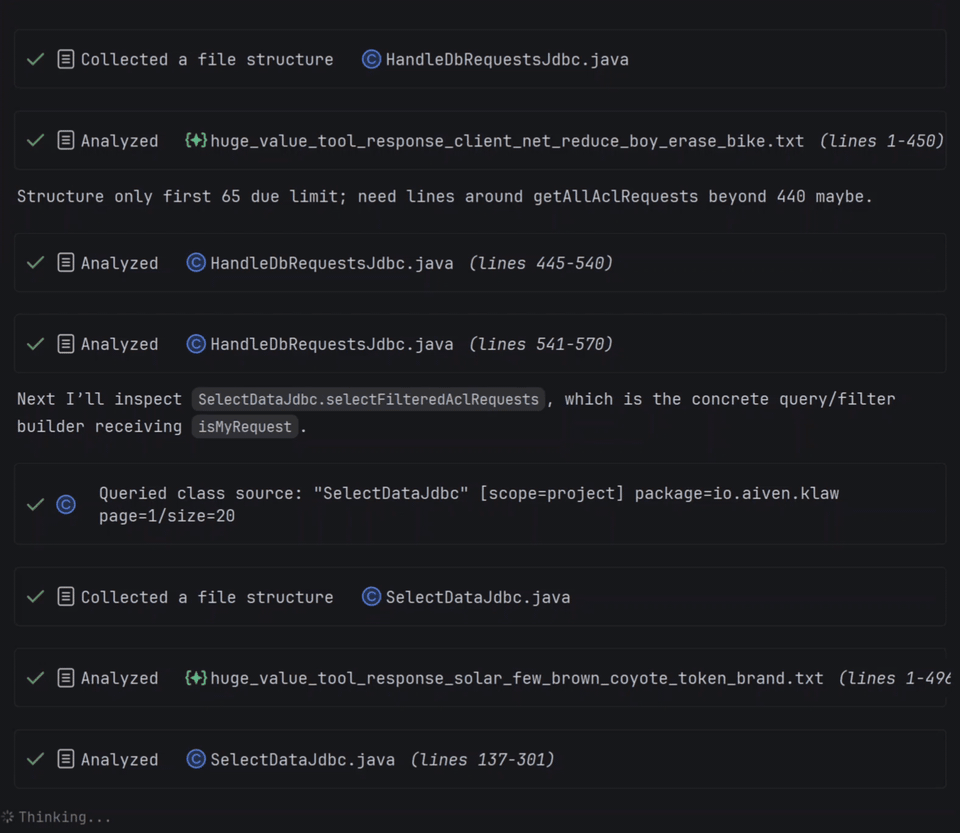Screen dimensions: 960x833
Task: Click checkmark of first Collected a file structure row
Action: (36, 59)
